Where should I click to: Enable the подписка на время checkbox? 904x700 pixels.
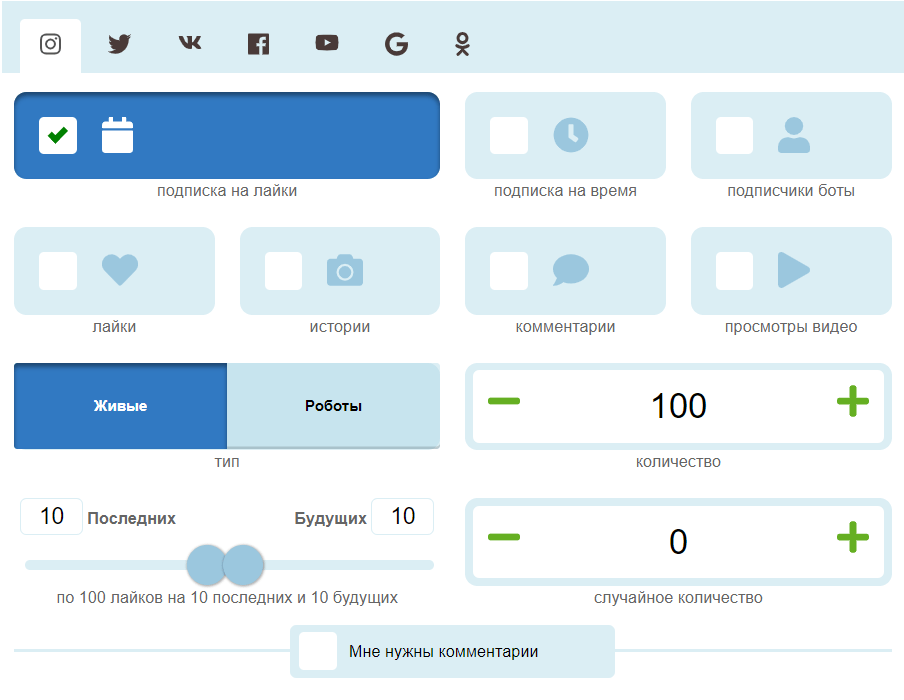(x=509, y=135)
